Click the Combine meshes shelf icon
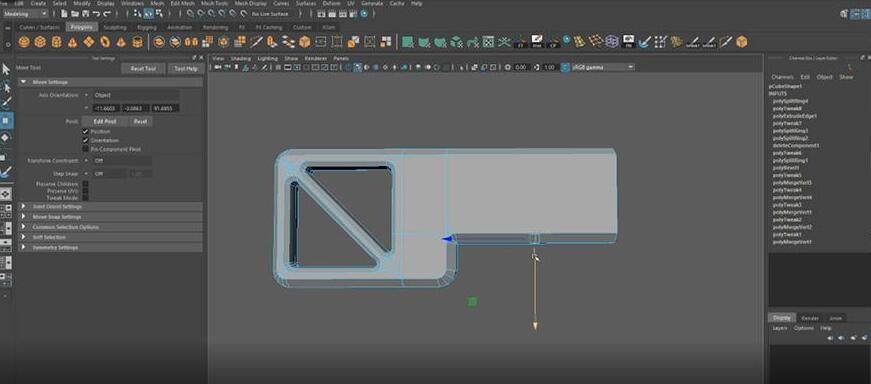This screenshot has height=384, width=871. [159, 42]
